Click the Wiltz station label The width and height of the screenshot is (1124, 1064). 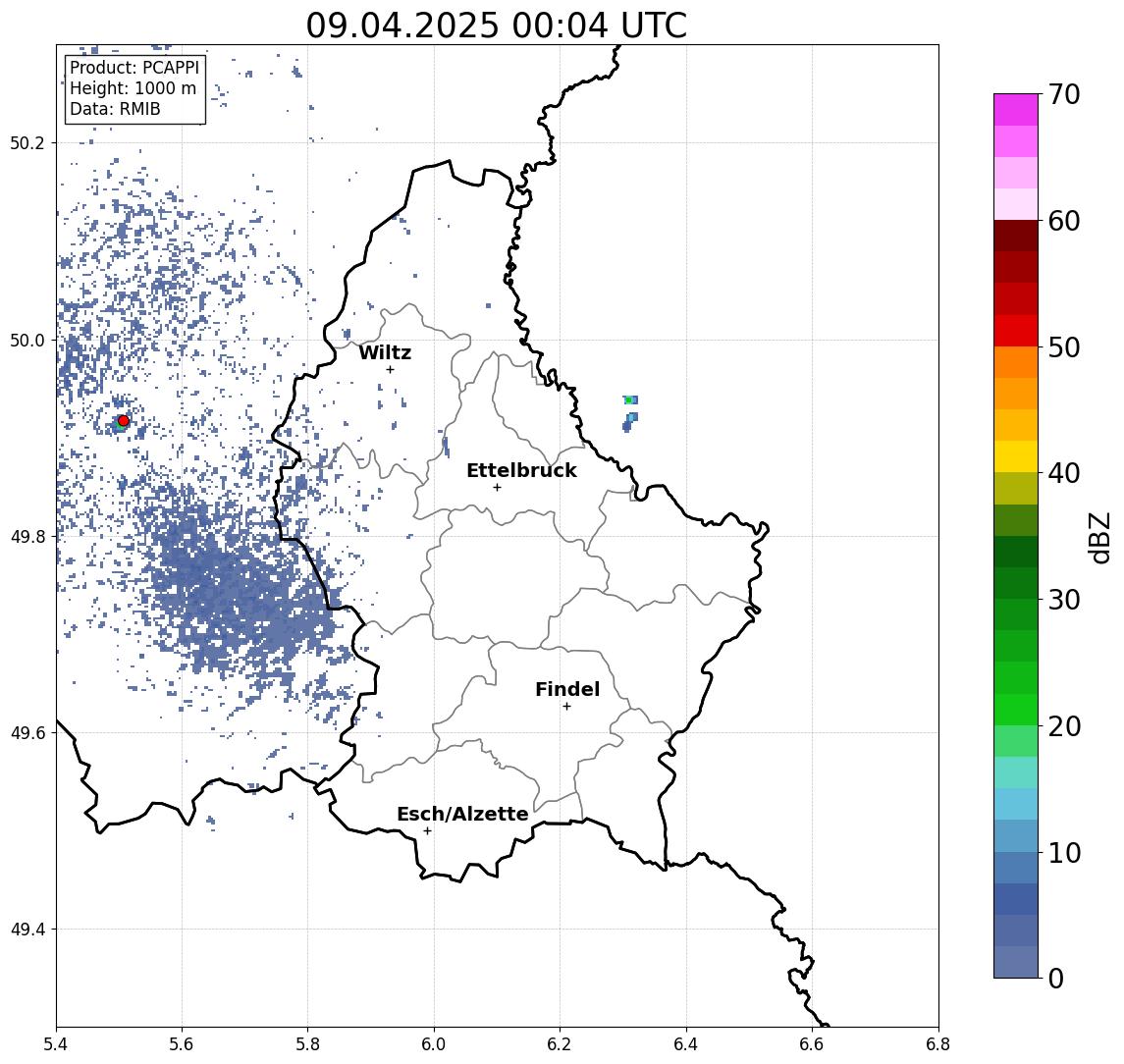[x=385, y=352]
